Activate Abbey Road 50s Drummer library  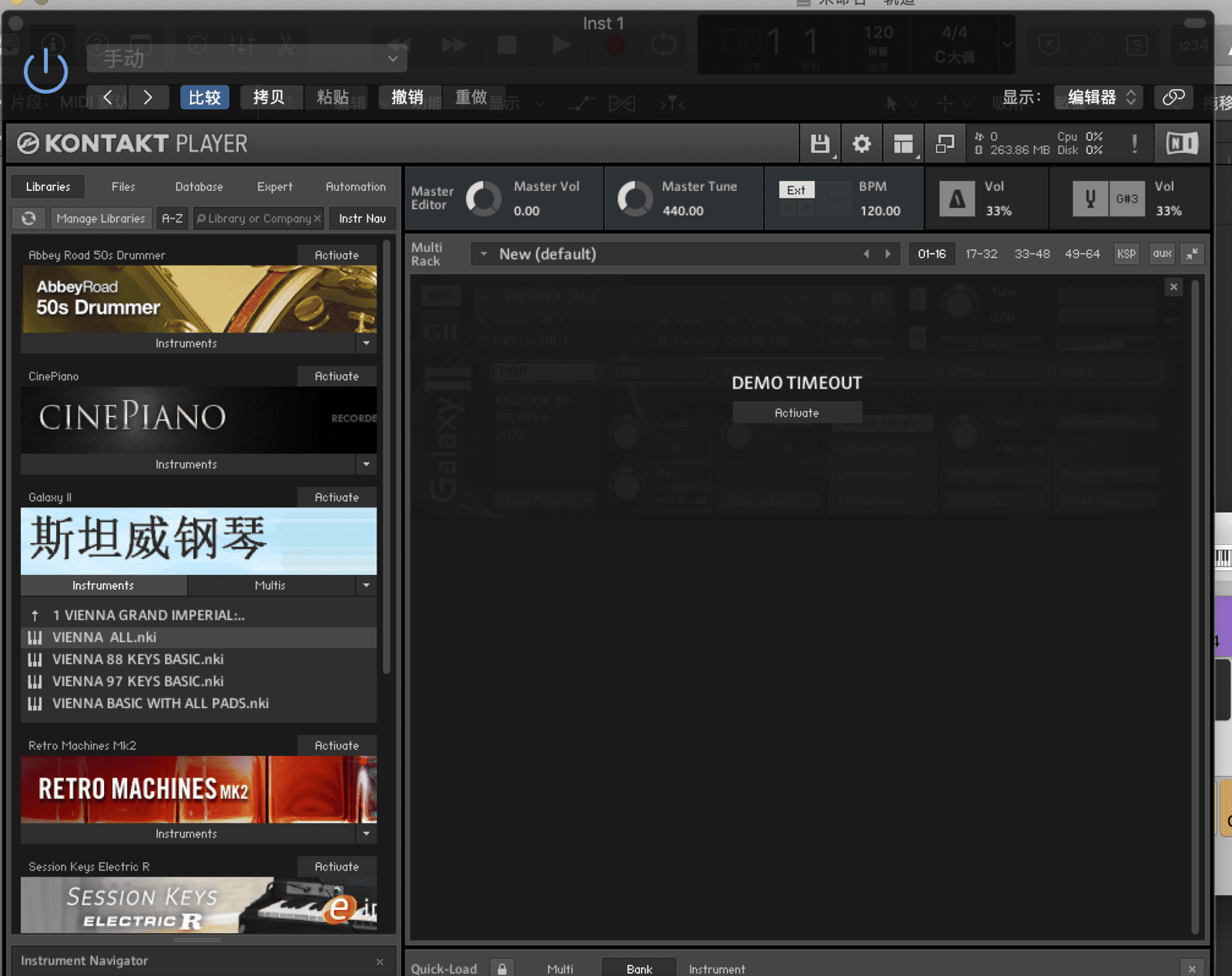336,255
